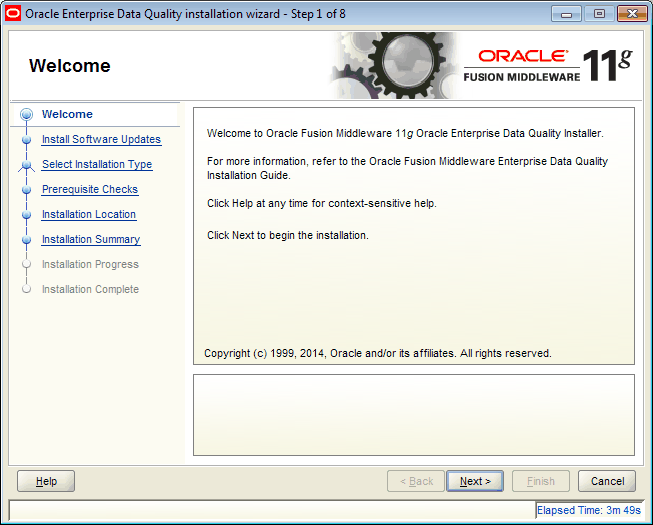This screenshot has width=653, height=525.
Task: Maximize the installation wizard window
Action: click(x=599, y=14)
